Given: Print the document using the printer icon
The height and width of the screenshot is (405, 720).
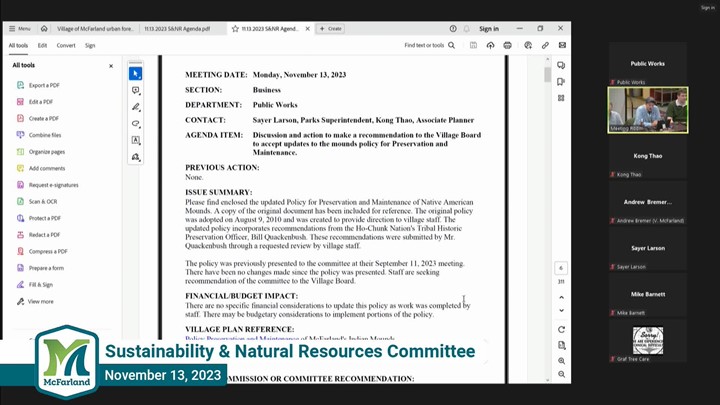Looking at the screenshot, I should click(x=507, y=45).
